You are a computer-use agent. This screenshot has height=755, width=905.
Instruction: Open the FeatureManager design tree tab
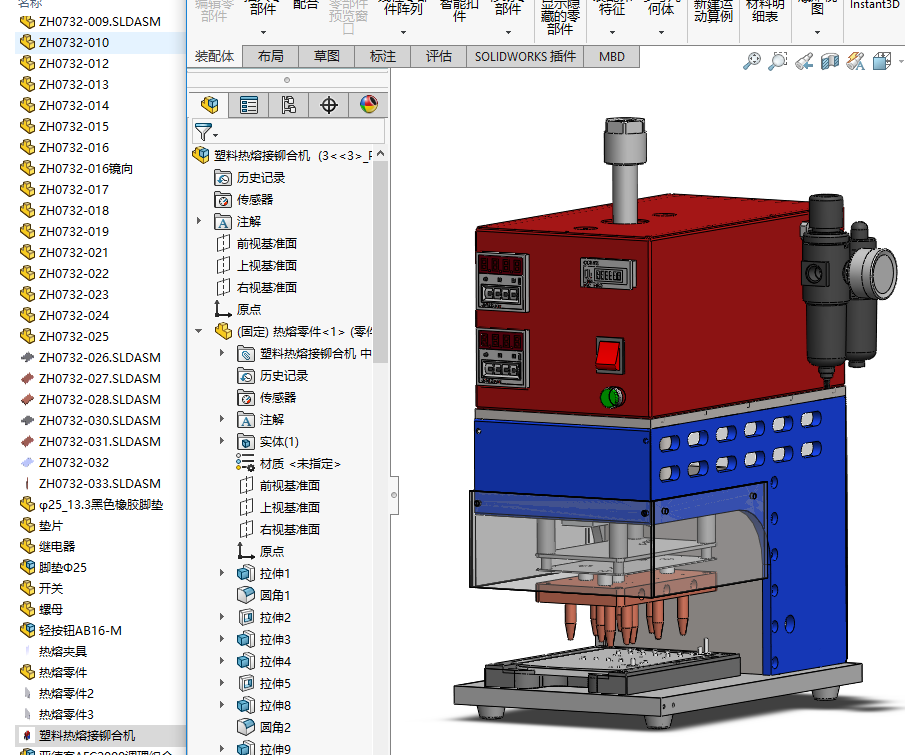tap(209, 105)
